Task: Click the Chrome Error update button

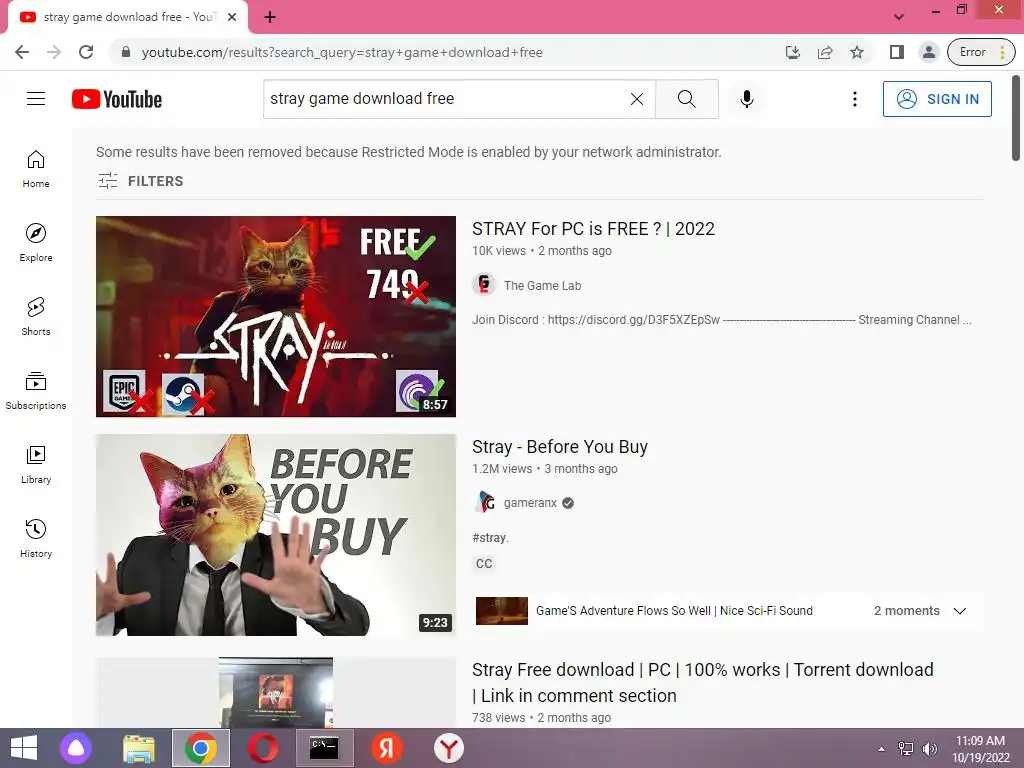Action: (x=981, y=52)
